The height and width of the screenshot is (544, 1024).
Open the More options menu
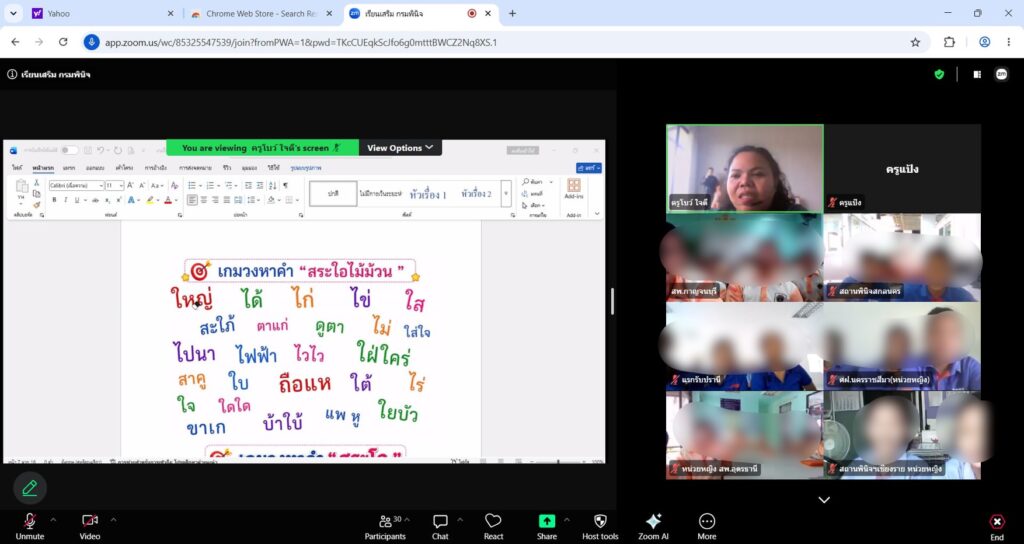click(707, 526)
